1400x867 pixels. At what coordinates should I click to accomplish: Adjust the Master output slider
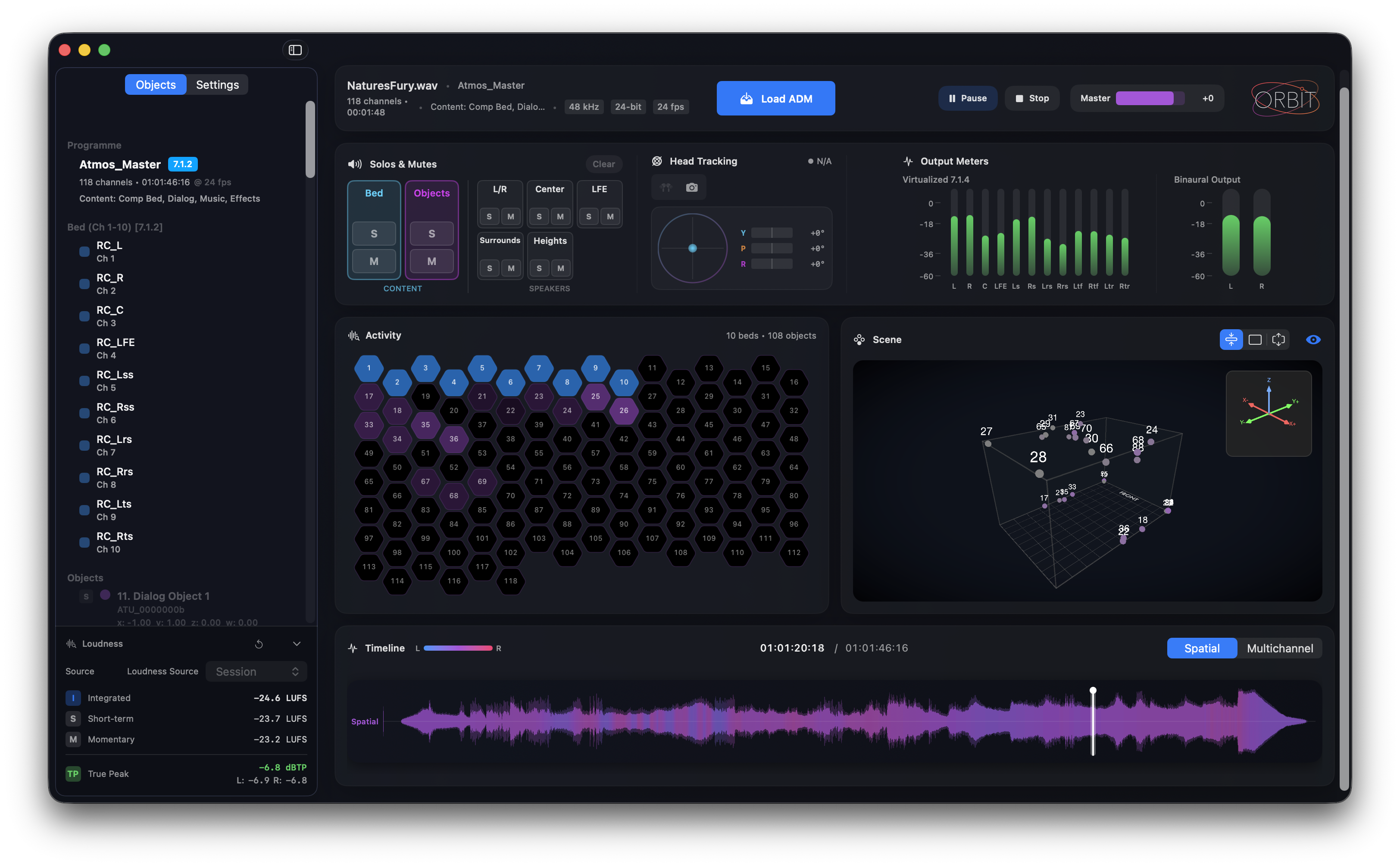coord(1150,98)
